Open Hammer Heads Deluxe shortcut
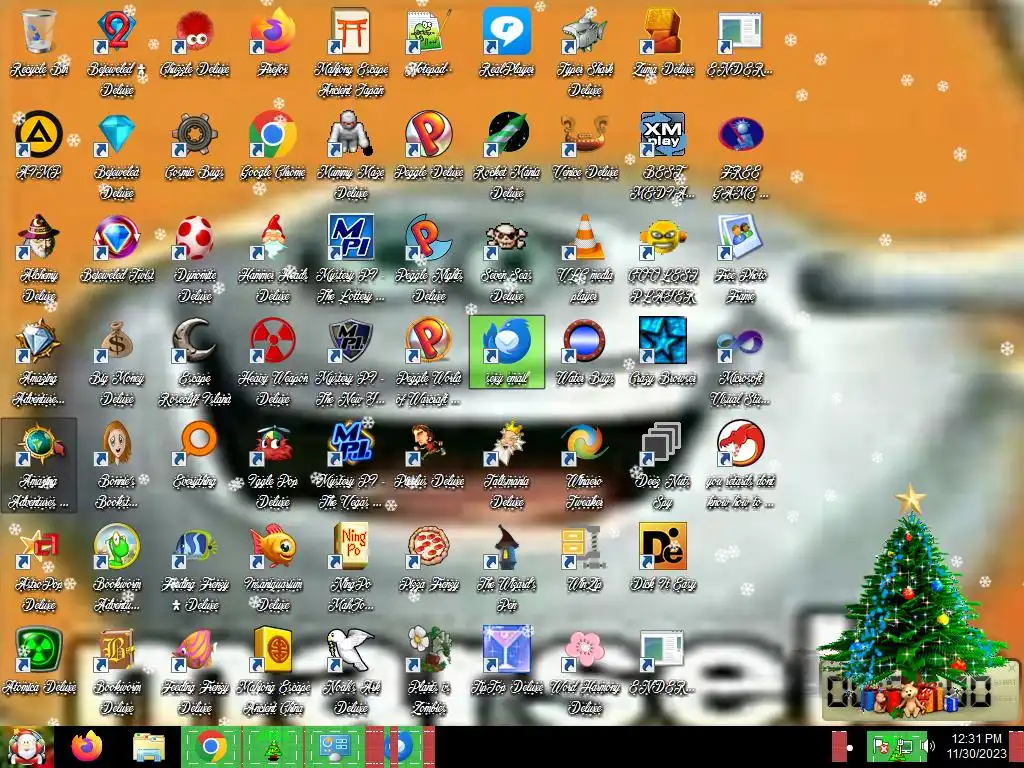 point(273,259)
